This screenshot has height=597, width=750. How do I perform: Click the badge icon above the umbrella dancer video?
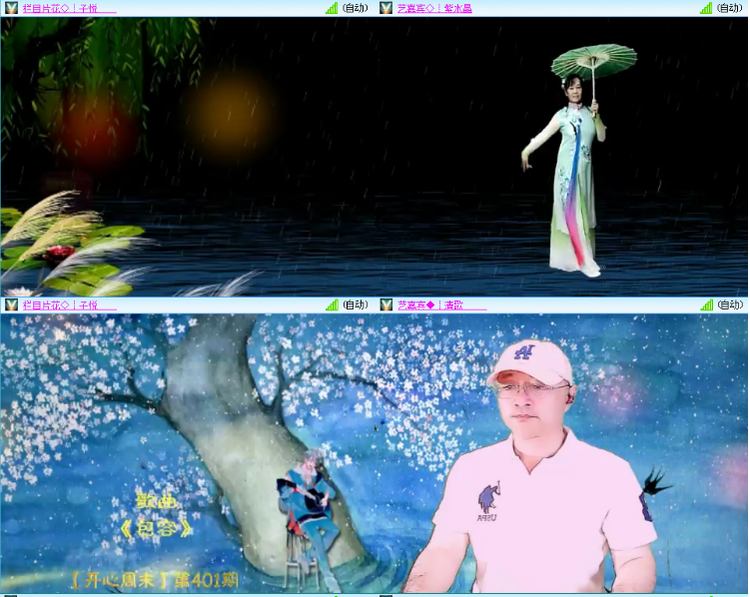click(386, 8)
